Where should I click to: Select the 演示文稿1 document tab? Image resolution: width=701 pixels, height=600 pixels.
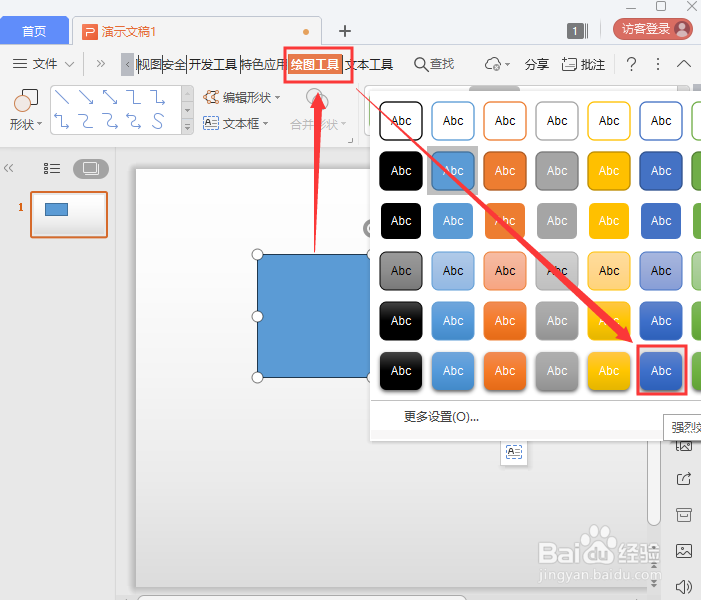[197, 31]
